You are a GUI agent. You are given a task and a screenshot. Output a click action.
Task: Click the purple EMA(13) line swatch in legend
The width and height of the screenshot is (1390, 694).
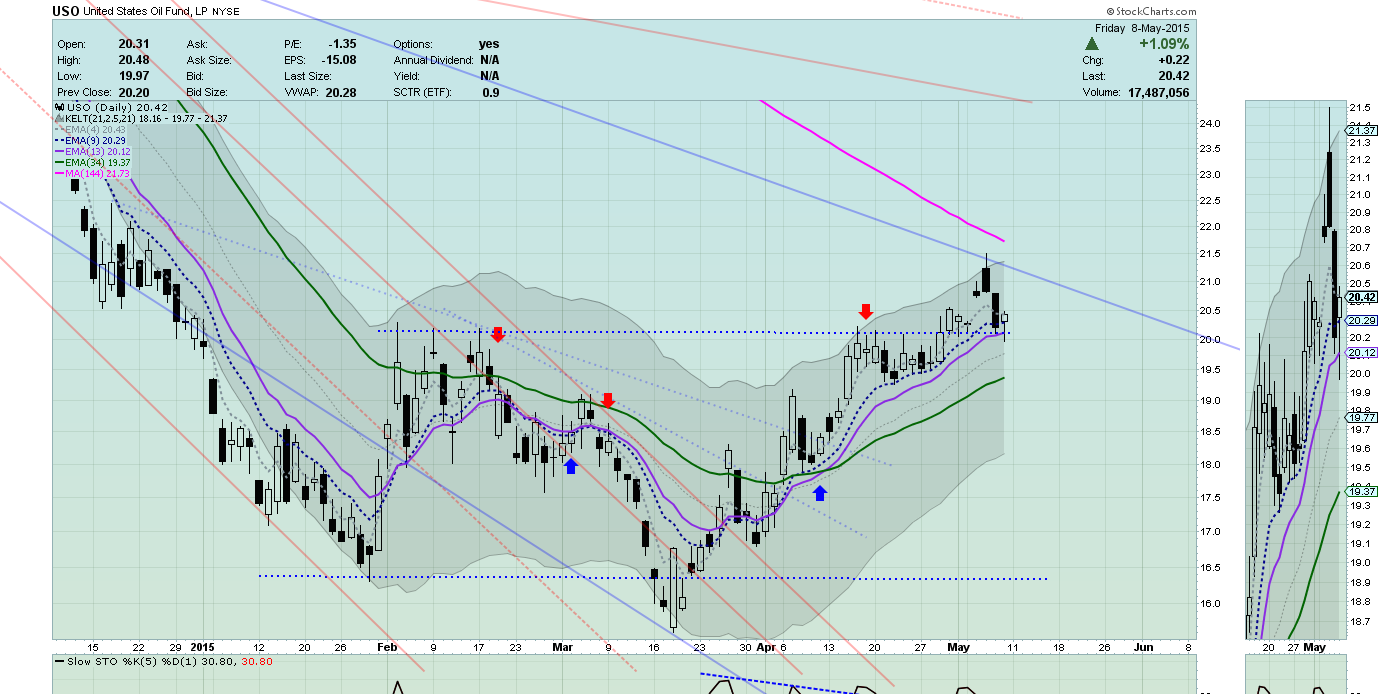[61, 151]
